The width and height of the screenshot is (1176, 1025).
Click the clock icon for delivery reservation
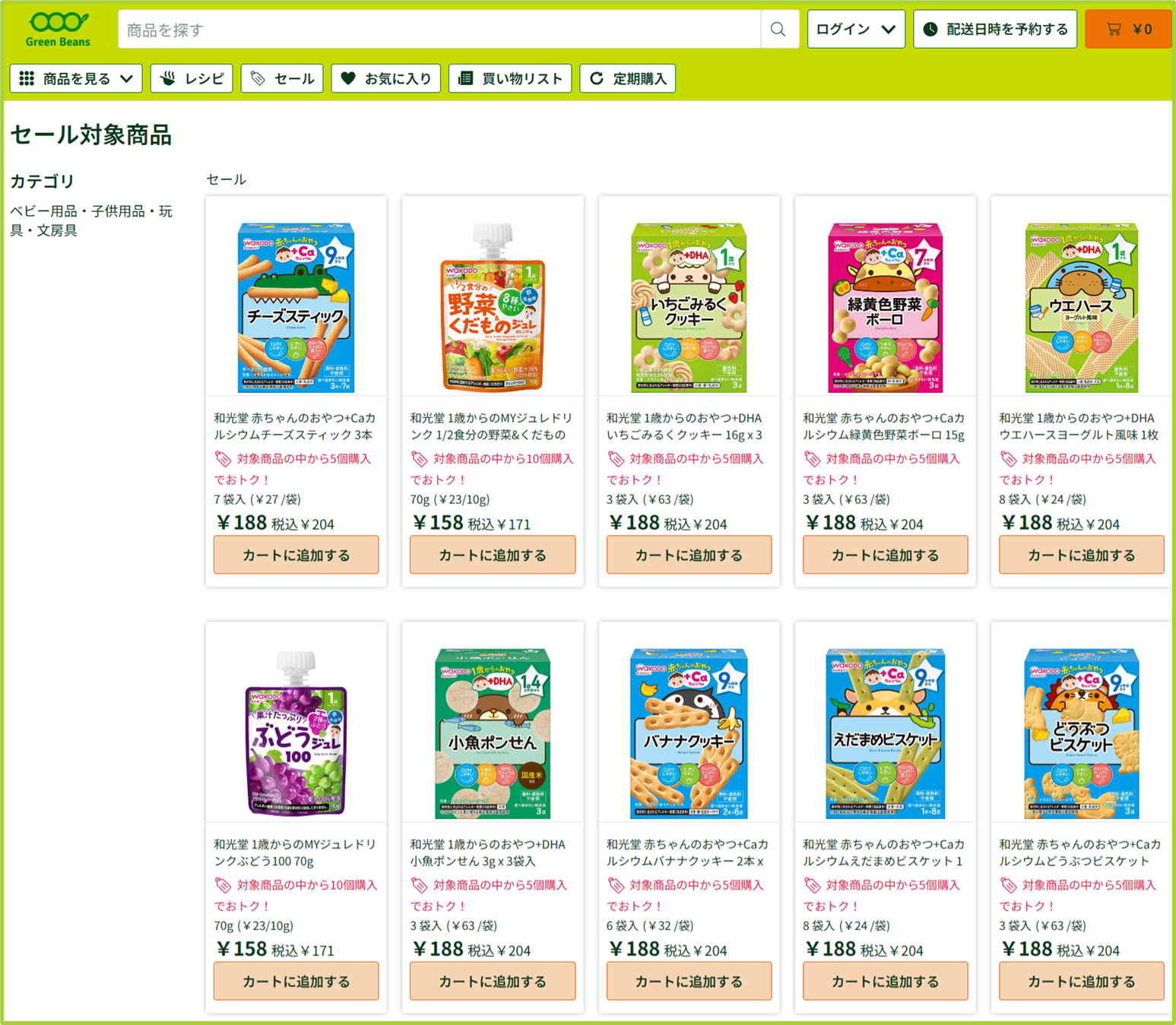(930, 30)
